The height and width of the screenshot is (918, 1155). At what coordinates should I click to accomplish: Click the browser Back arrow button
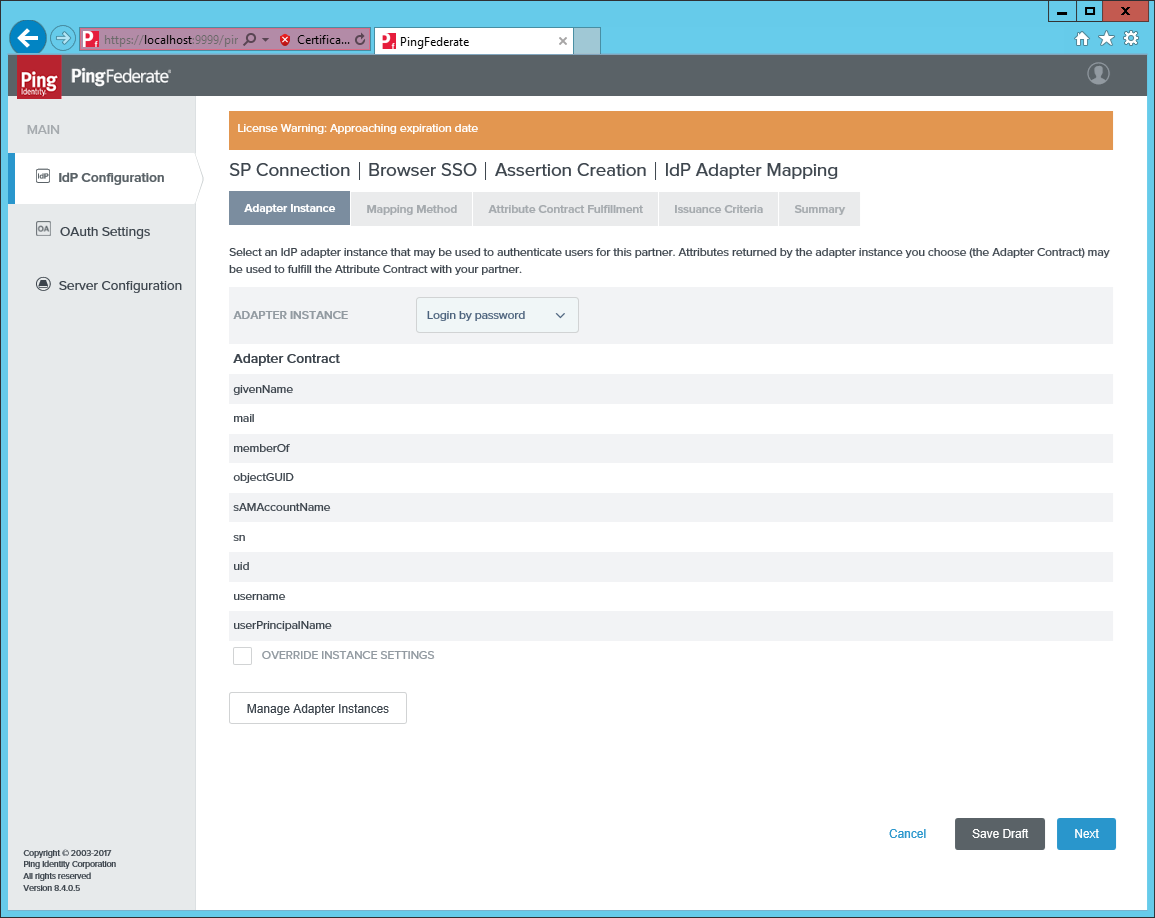[x=28, y=38]
